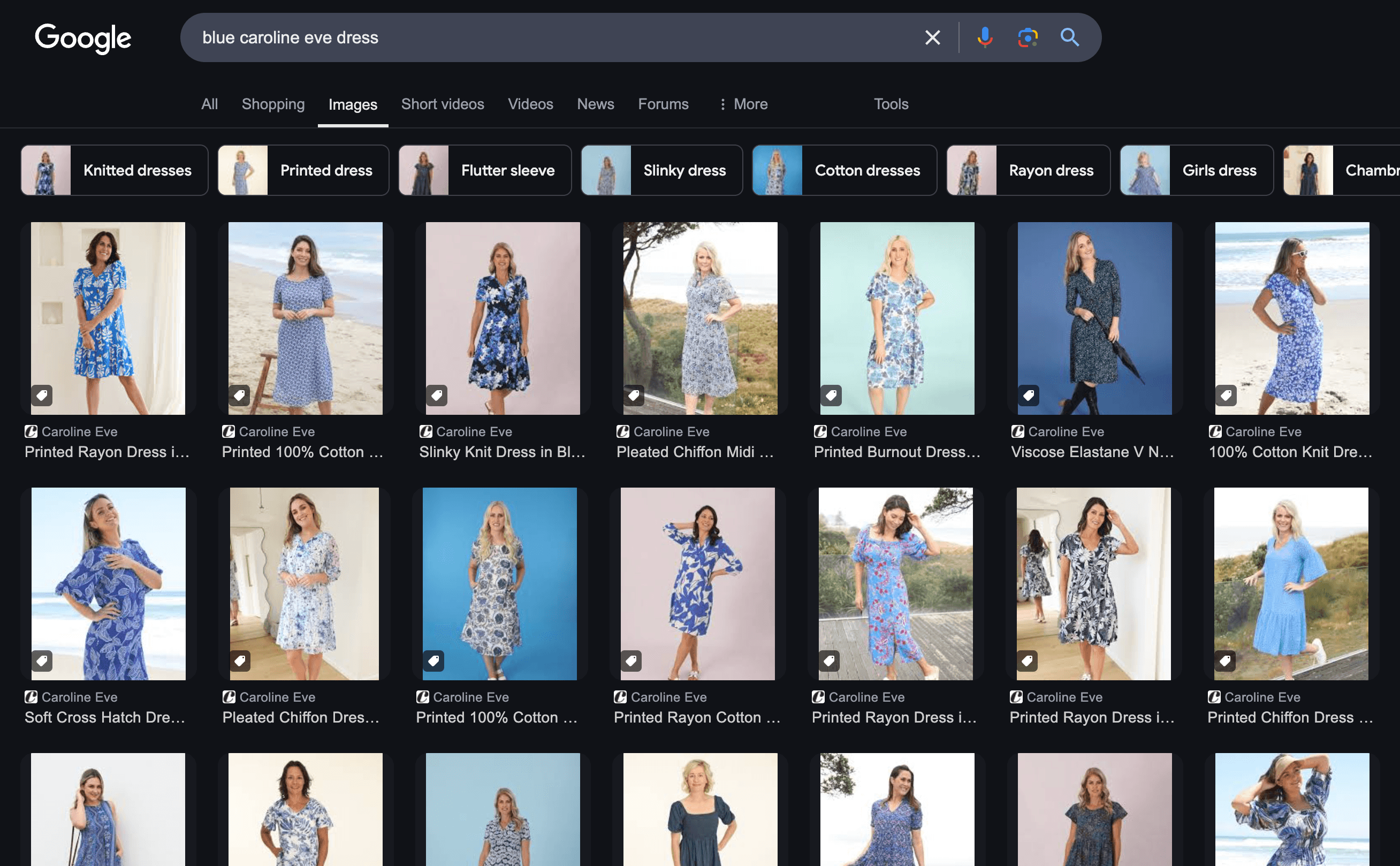Click product tag icon on Viscose Elastane dress image

(x=1029, y=395)
